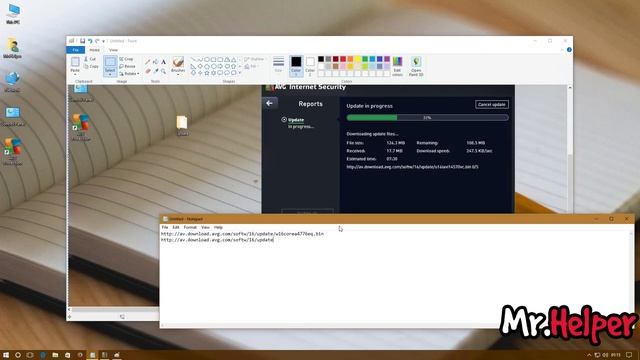Open the Rotate dropdown in Paint
This screenshot has height=360, width=640.
[x=129, y=73]
